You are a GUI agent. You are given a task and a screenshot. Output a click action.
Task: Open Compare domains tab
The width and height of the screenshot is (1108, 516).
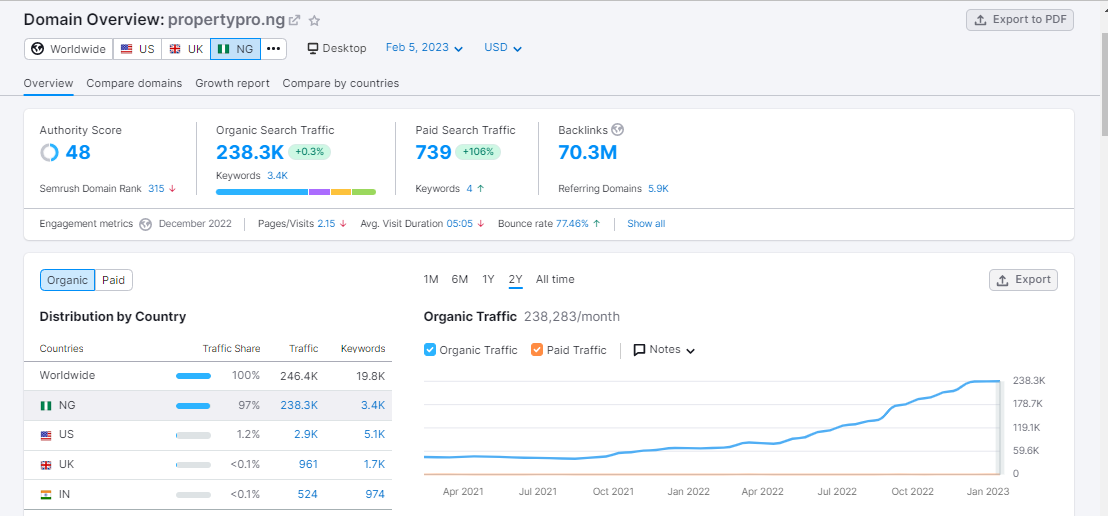click(x=134, y=83)
